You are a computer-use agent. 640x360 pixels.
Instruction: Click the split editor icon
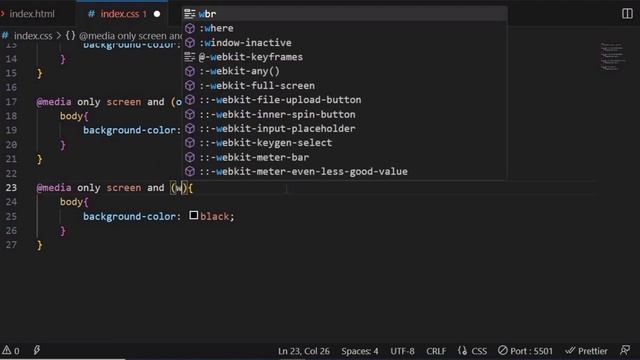coord(627,13)
